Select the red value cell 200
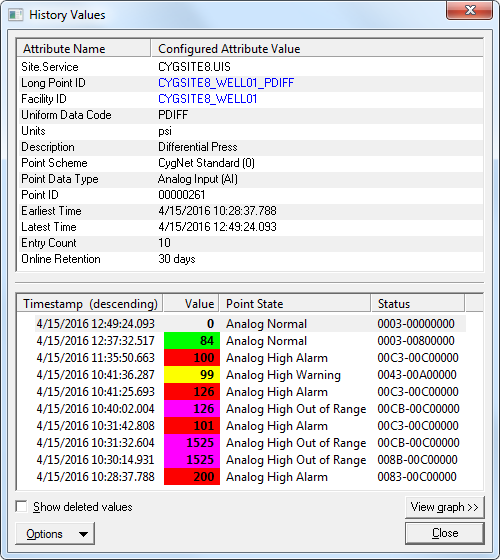 pos(192,477)
